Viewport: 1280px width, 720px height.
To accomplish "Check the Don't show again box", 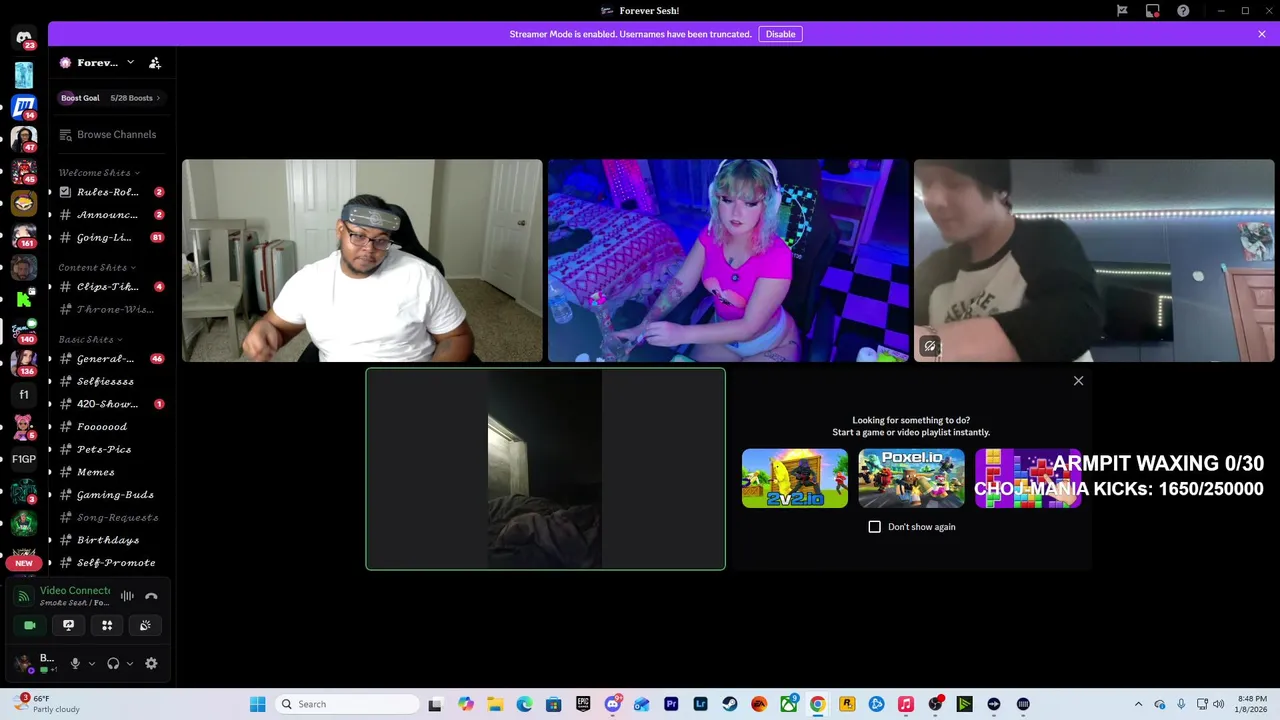I will pos(875,527).
